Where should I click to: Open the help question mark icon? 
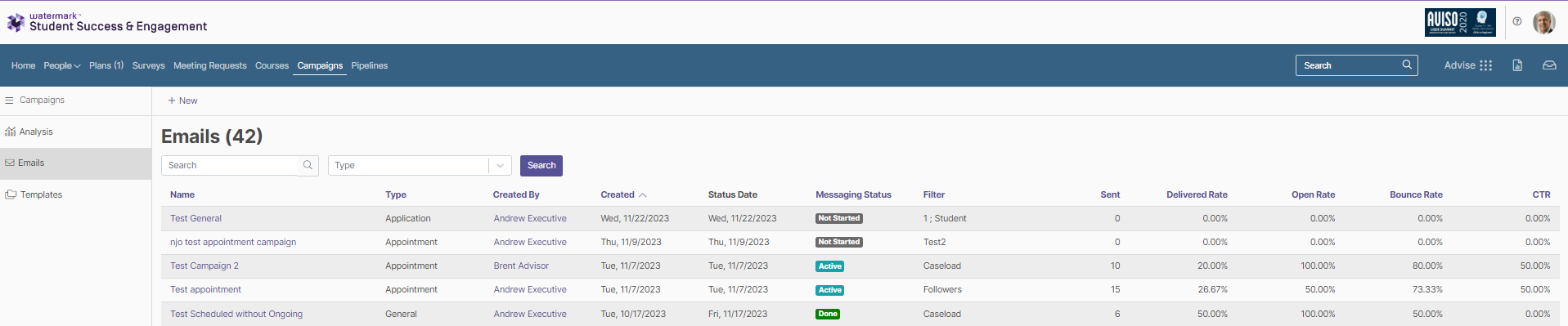pos(1517,22)
